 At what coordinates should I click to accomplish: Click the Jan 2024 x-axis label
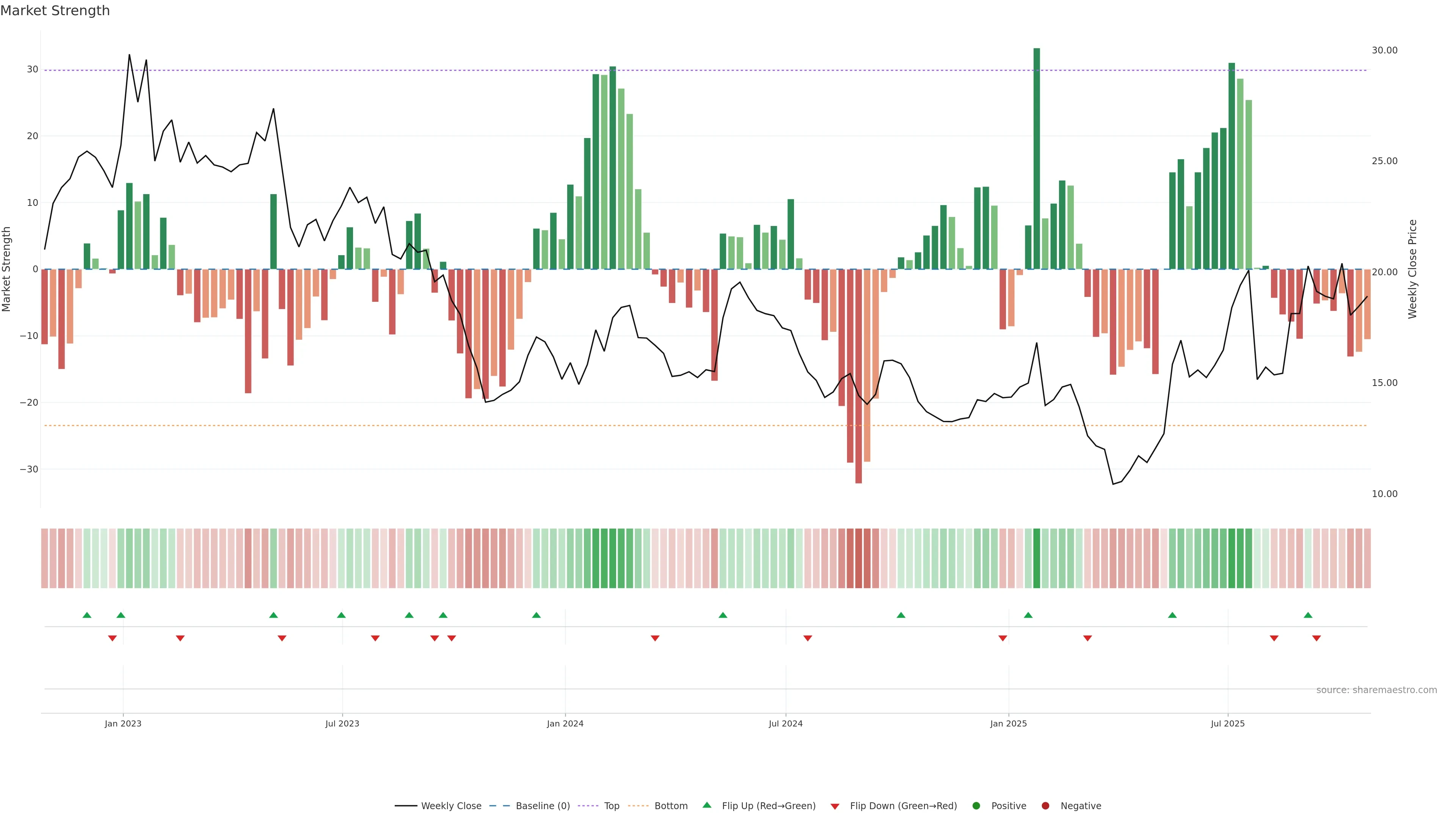565,723
